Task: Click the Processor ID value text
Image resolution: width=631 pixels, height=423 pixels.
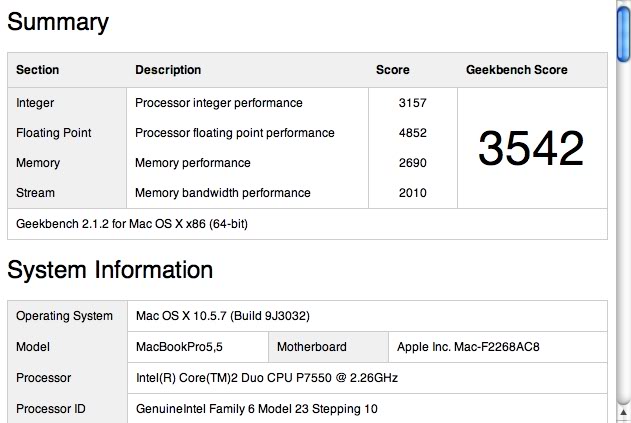Action: pyautogui.click(x=256, y=409)
